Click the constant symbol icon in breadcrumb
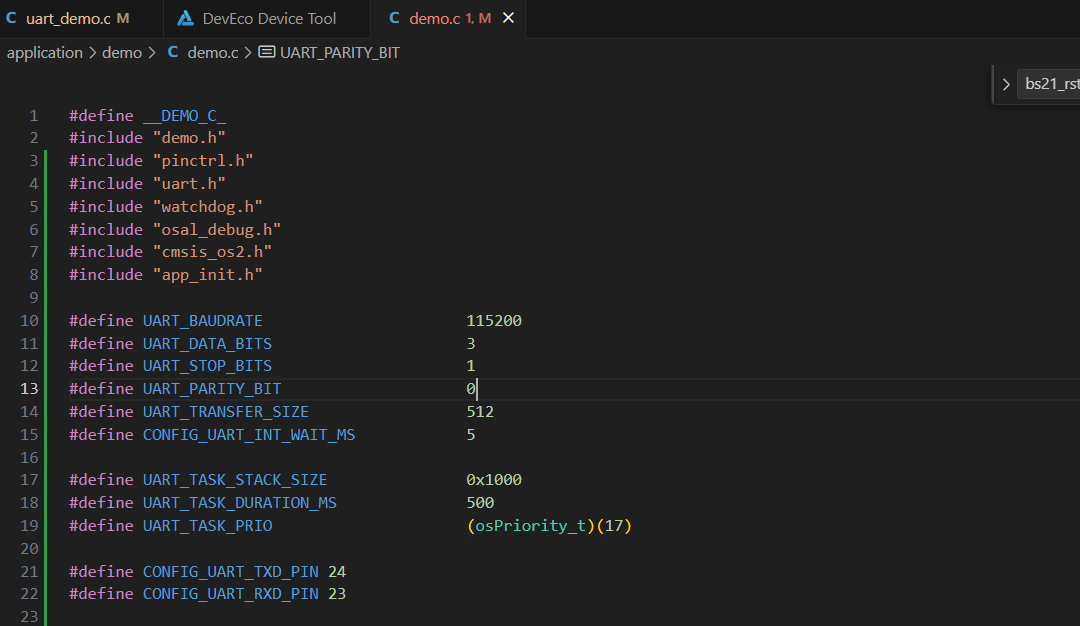This screenshot has height=626, width=1080. (267, 52)
